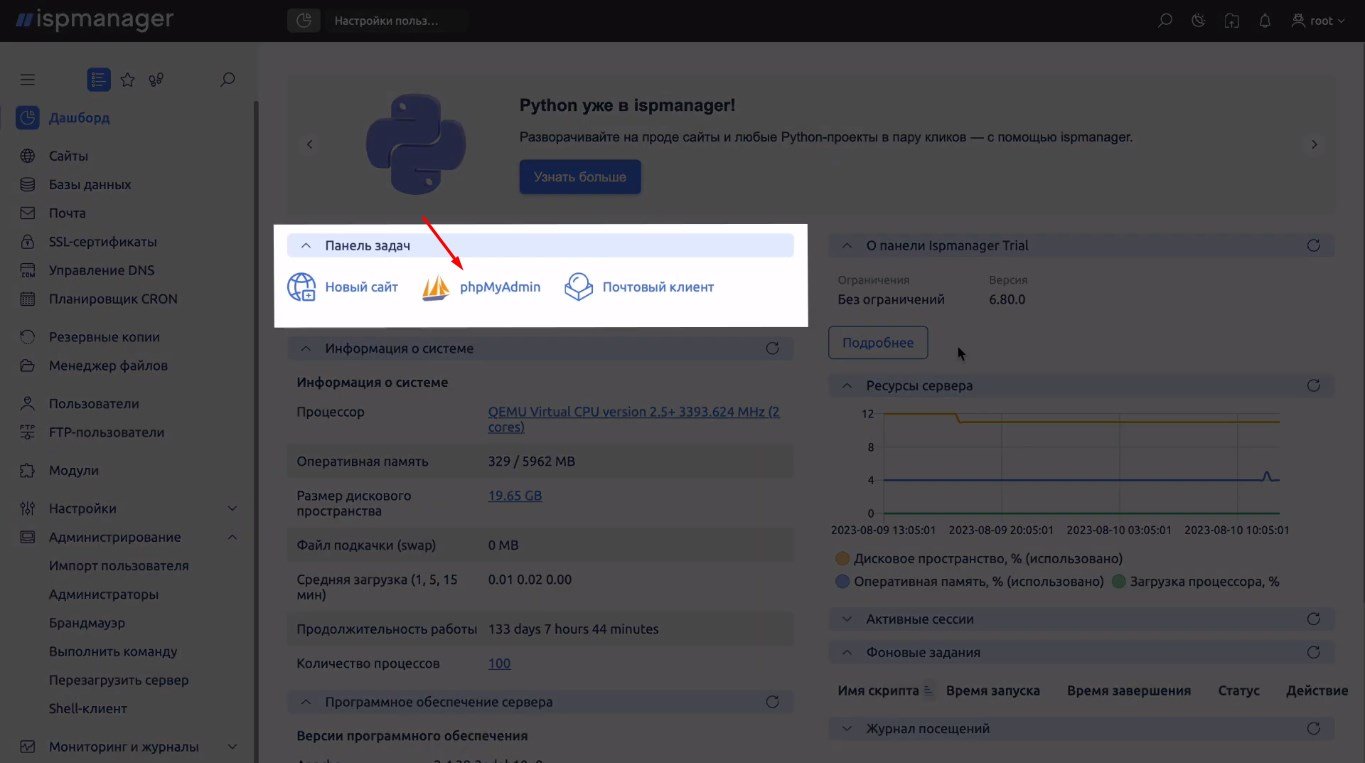Collapse О панели Ispmanager Trial section
This screenshot has width=1365, height=763.
[x=847, y=246]
